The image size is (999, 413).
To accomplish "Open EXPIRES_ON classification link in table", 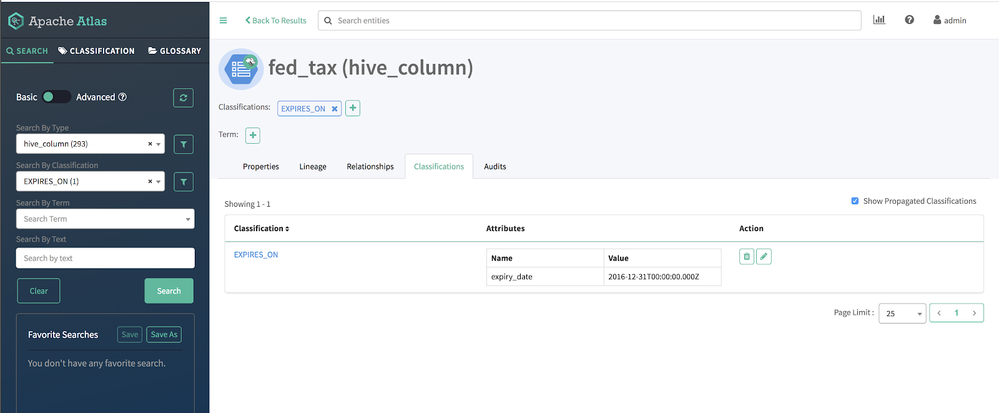I will [256, 254].
